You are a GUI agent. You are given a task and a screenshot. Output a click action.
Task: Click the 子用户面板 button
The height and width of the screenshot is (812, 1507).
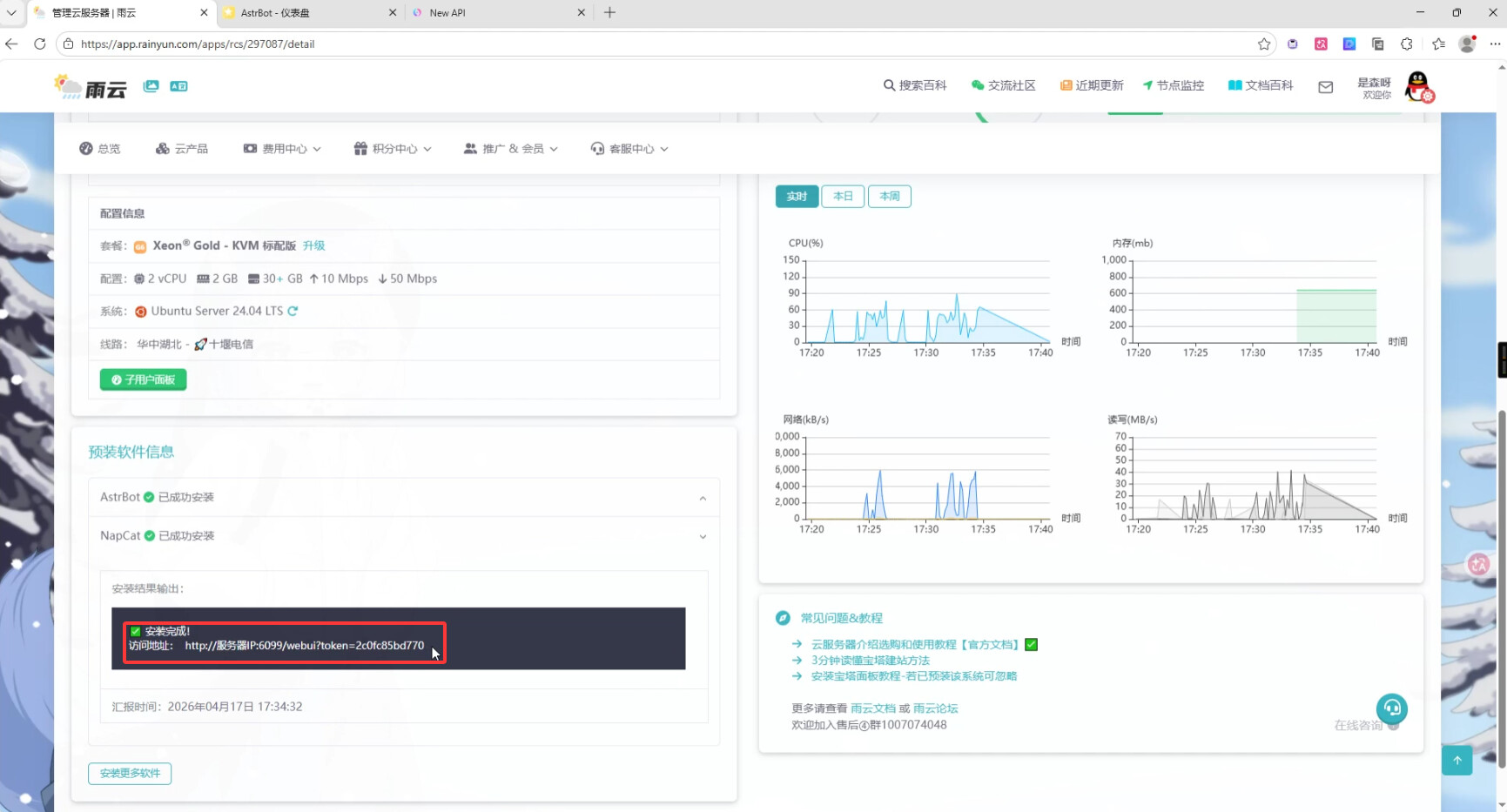point(144,379)
